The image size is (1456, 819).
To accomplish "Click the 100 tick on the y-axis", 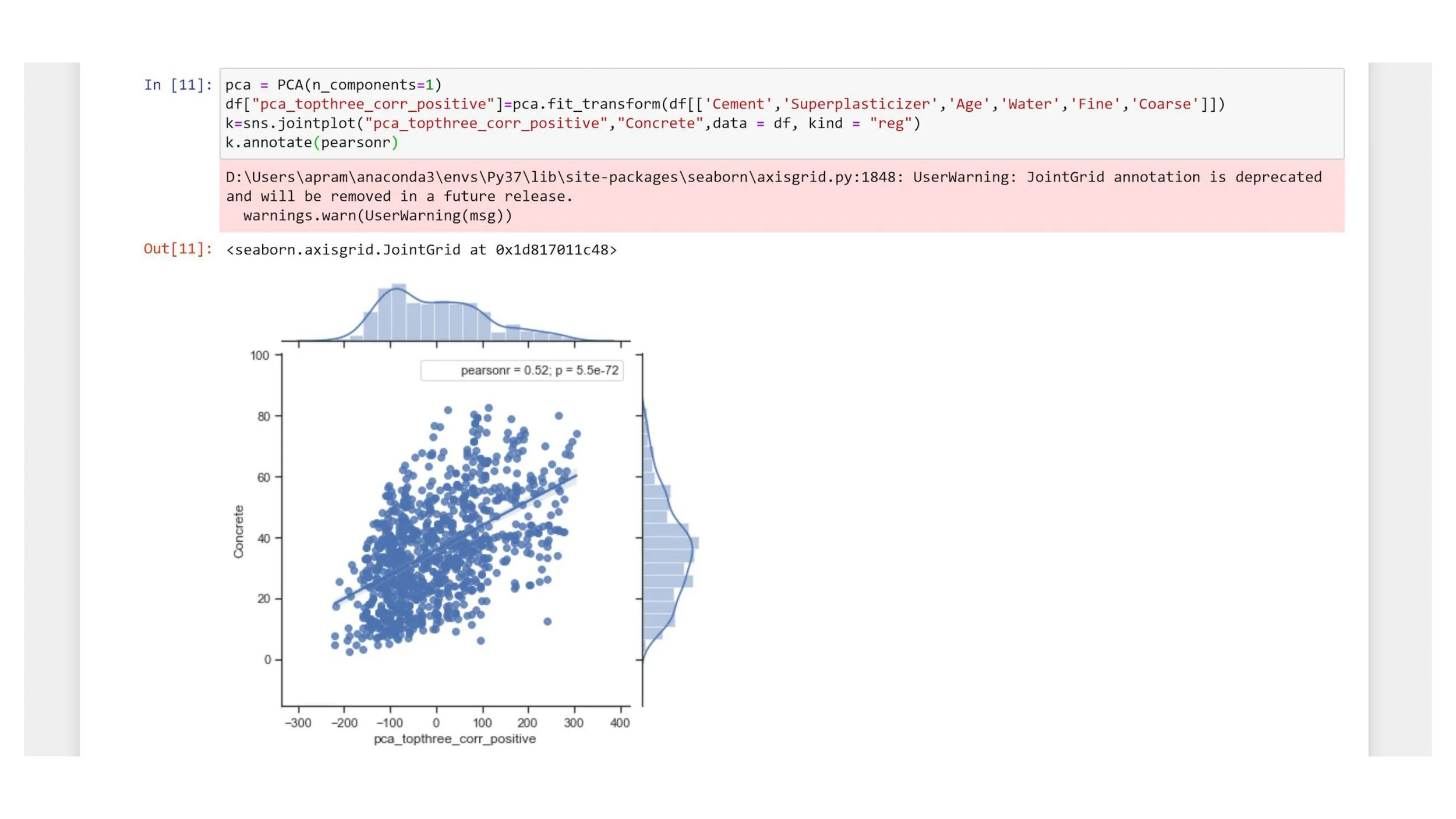I will coord(260,356).
